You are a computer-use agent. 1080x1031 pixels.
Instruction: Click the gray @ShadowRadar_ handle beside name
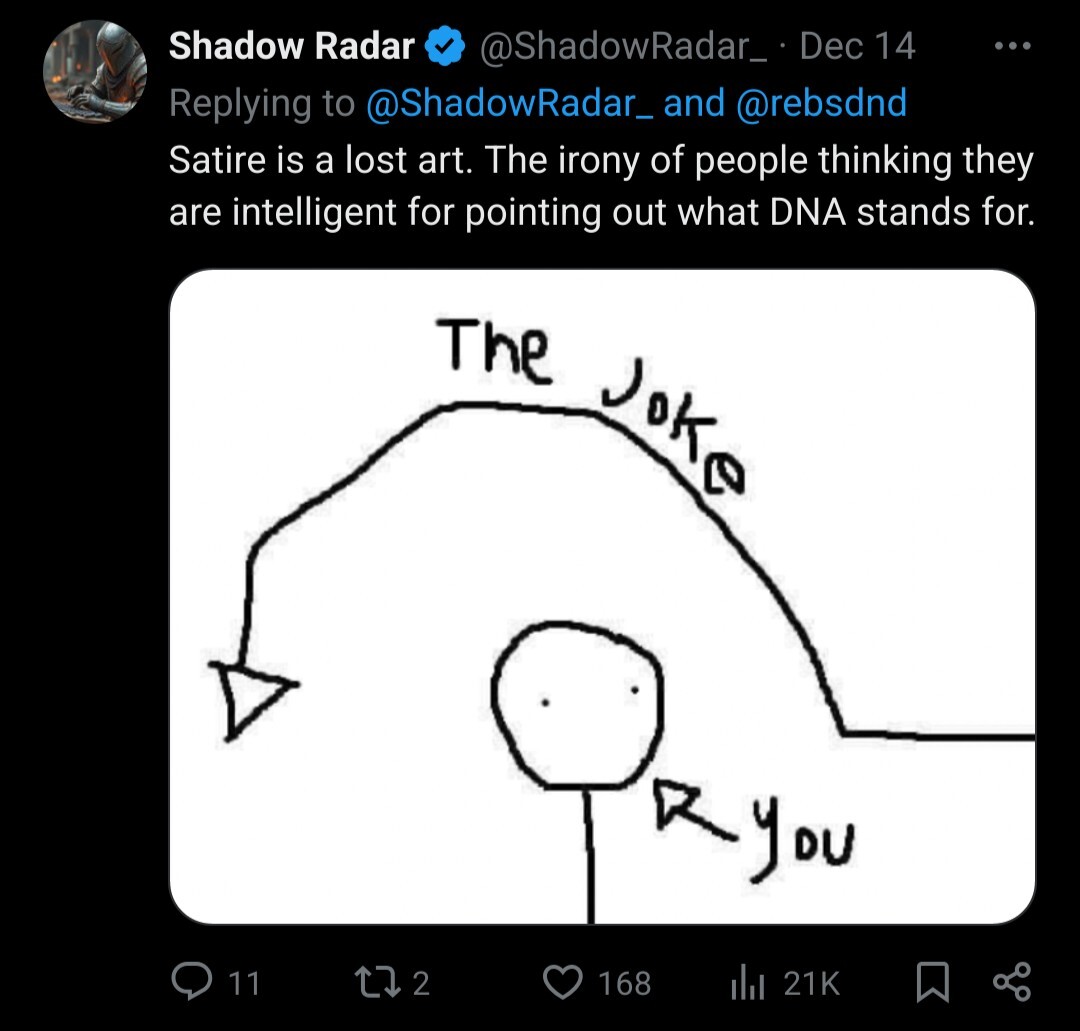coord(624,46)
